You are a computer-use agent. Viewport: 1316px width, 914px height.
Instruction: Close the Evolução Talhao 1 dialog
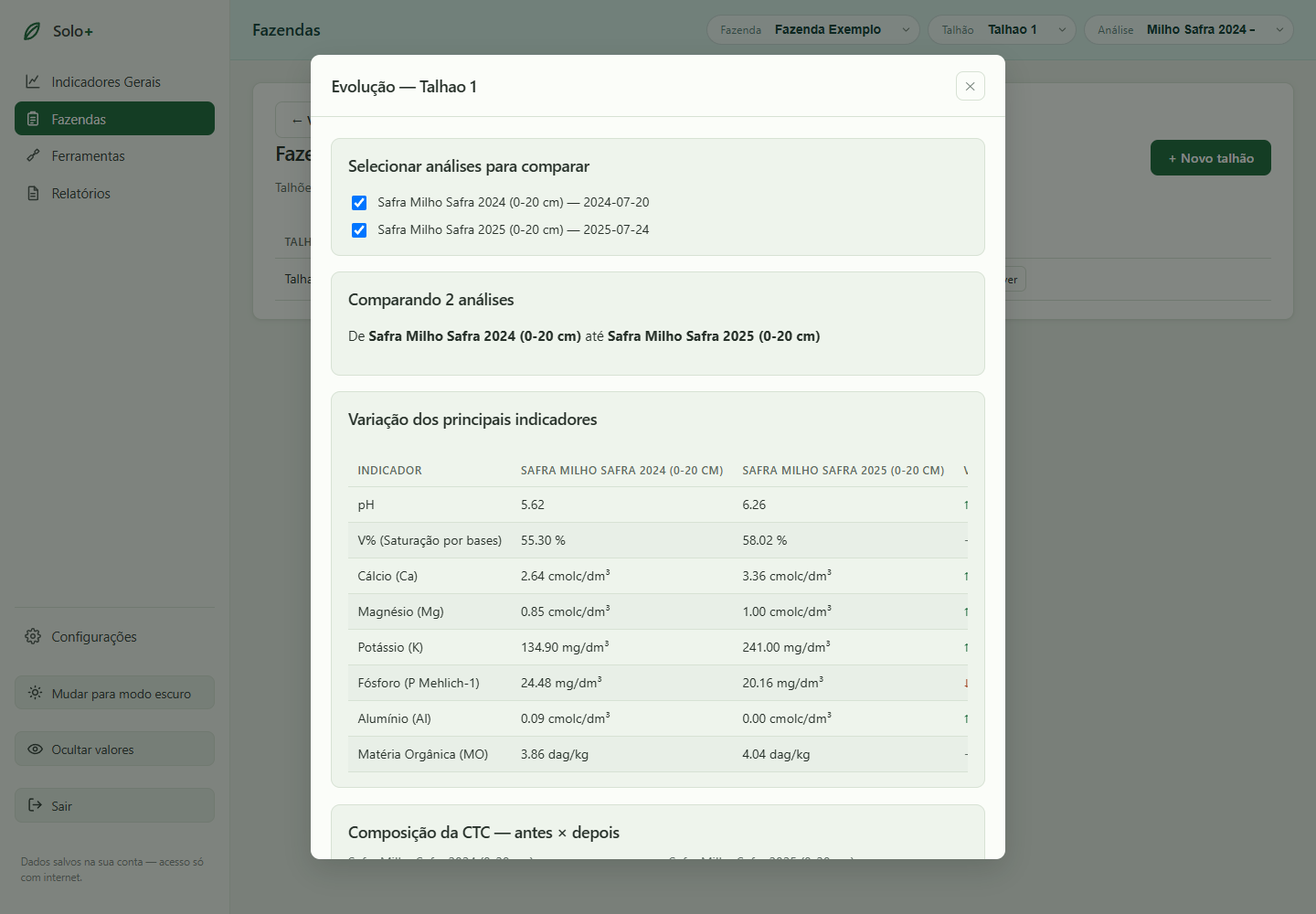(971, 86)
